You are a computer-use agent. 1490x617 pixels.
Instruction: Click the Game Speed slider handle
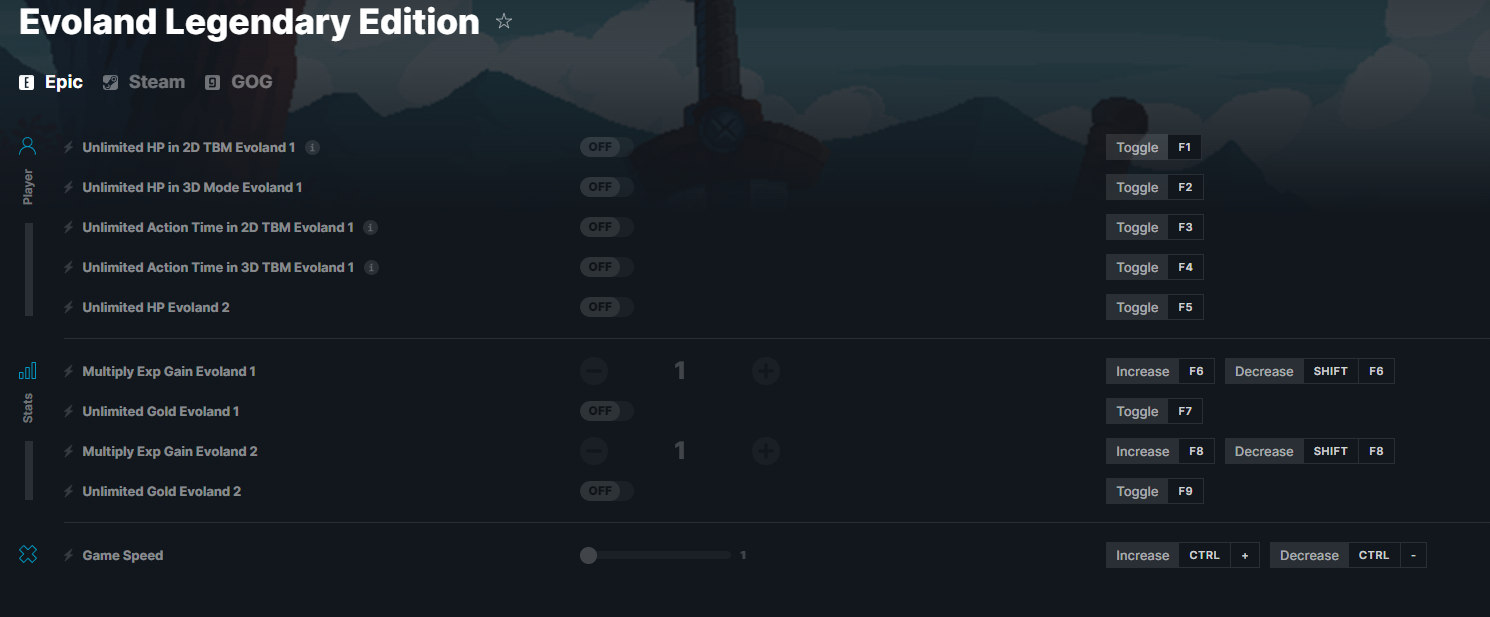pyautogui.click(x=588, y=555)
